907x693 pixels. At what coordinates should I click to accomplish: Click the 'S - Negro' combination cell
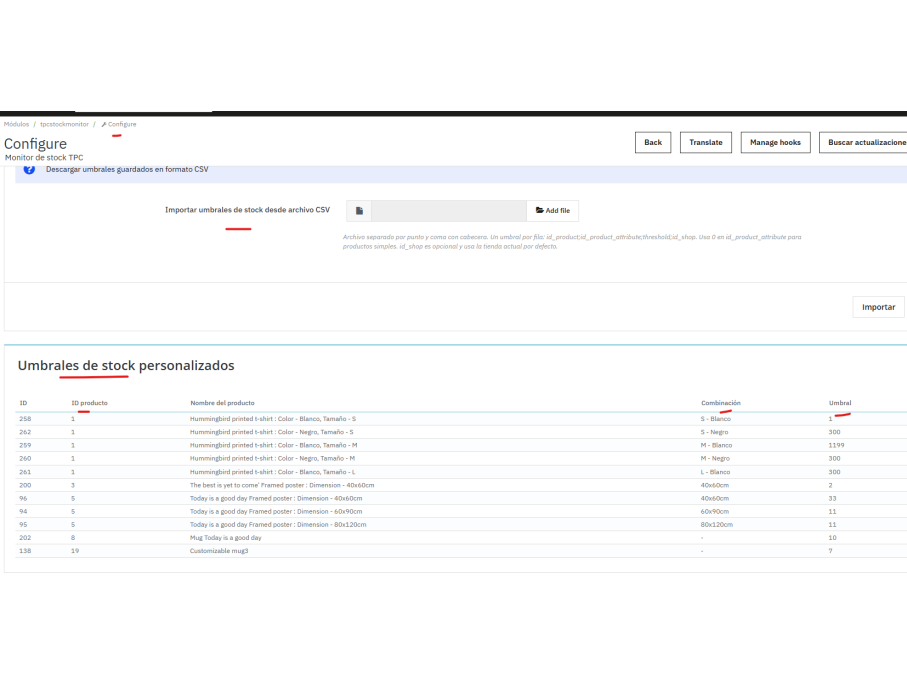[714, 432]
